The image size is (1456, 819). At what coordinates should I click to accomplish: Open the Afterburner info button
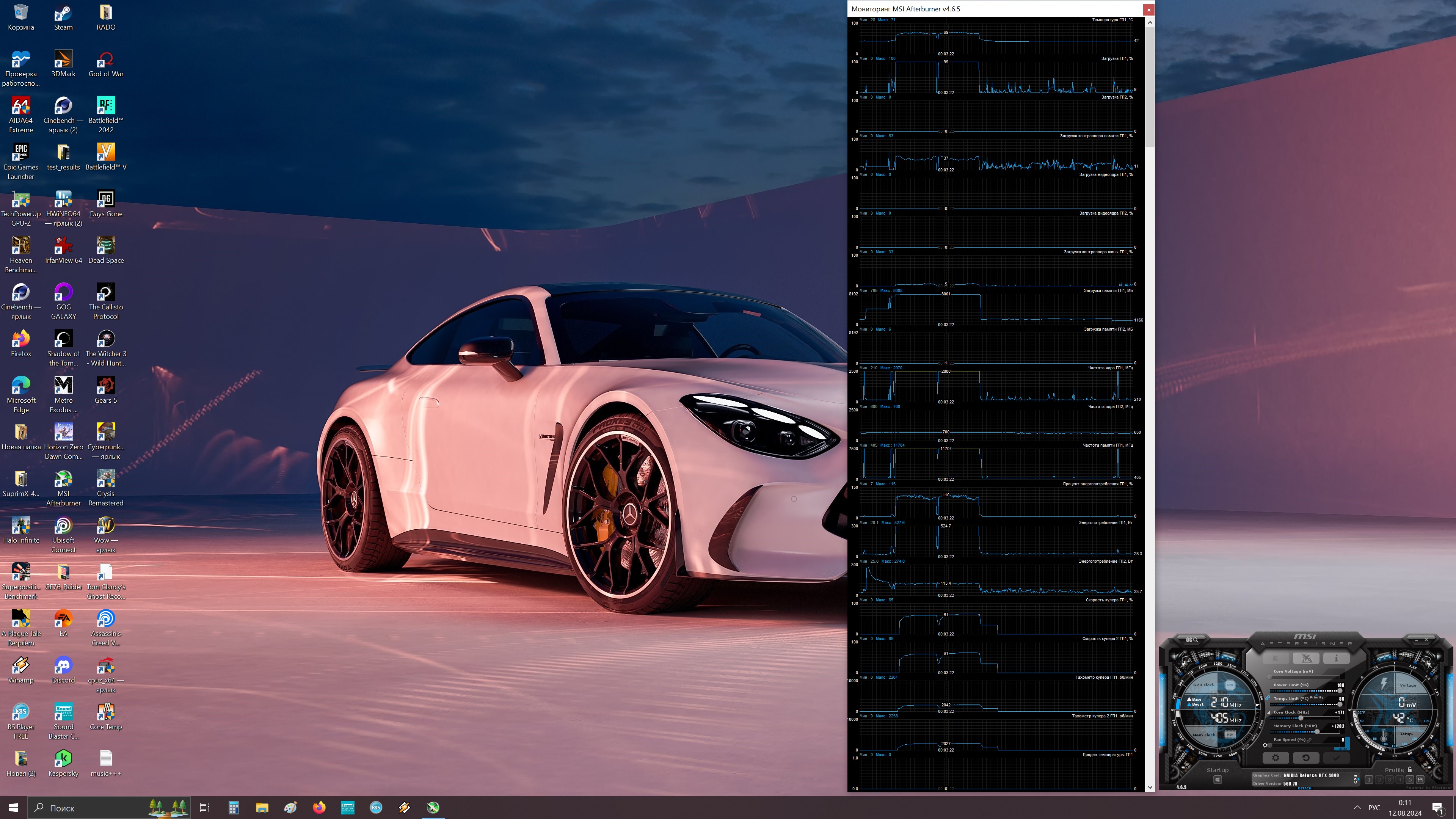tap(1337, 659)
